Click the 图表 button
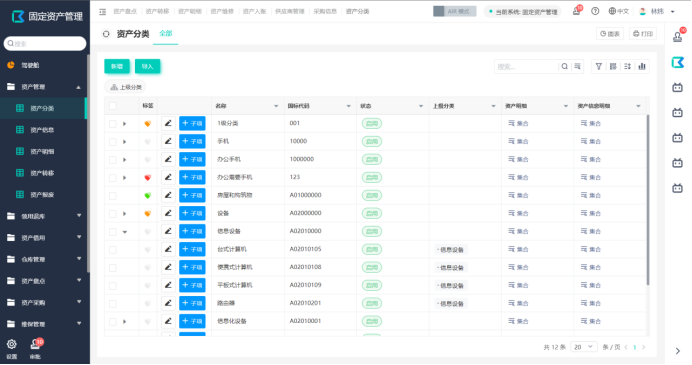 click(x=610, y=34)
